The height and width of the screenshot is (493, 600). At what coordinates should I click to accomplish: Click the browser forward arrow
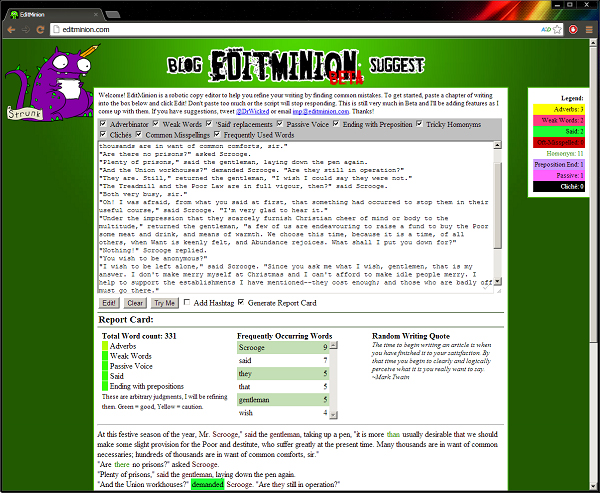click(x=26, y=29)
